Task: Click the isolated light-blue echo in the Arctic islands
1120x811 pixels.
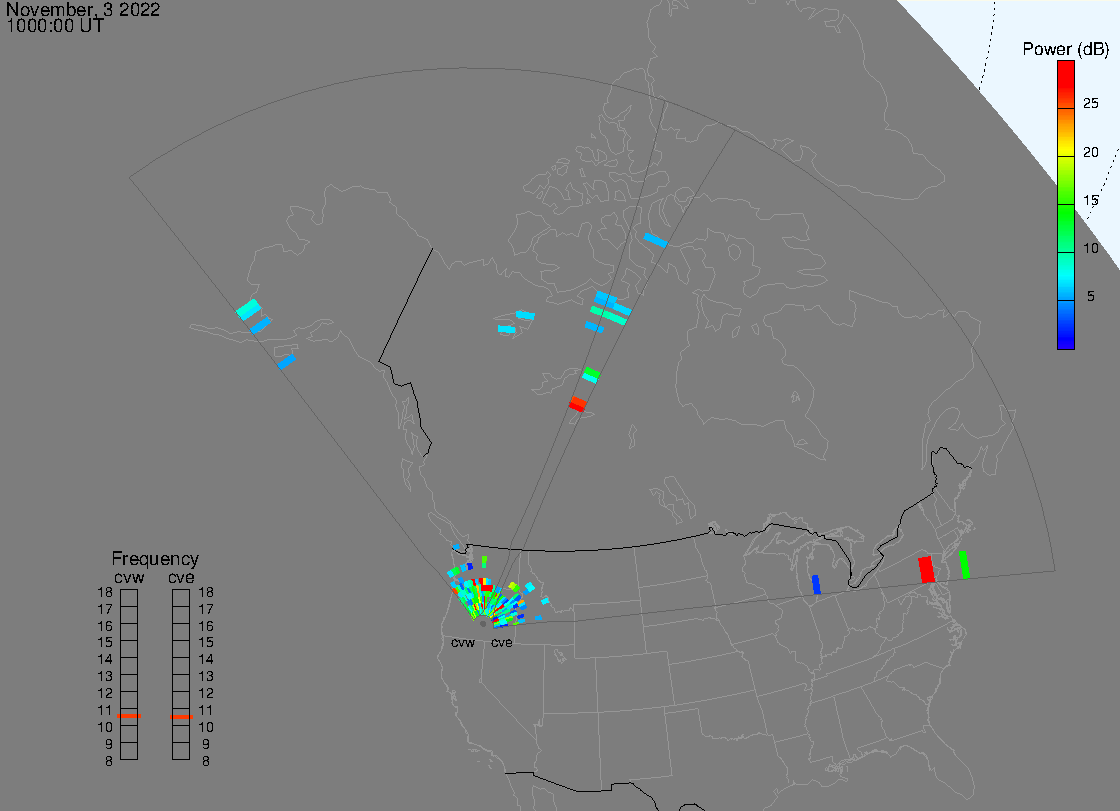Action: click(x=655, y=240)
